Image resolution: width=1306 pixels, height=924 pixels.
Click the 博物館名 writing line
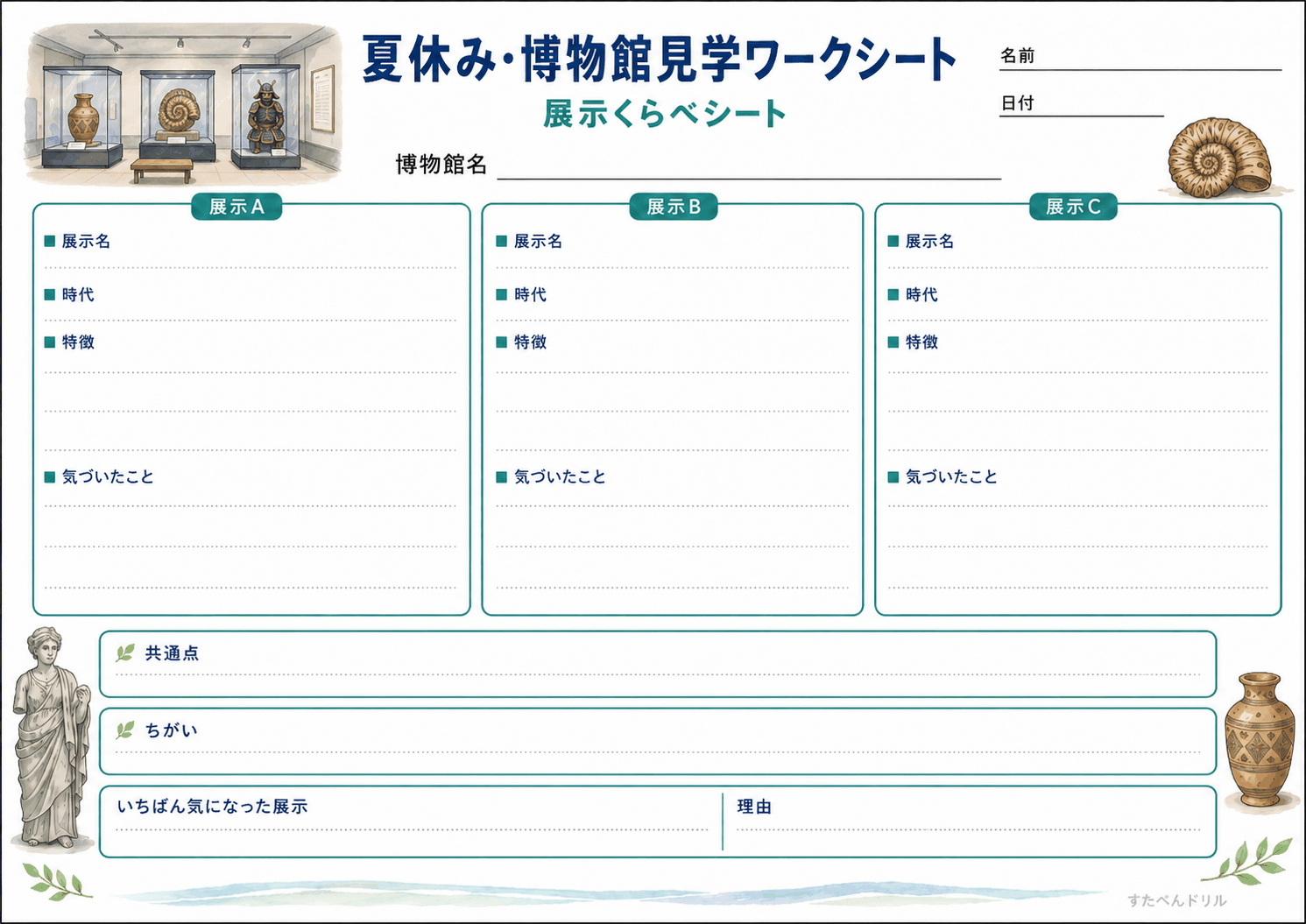(x=749, y=178)
